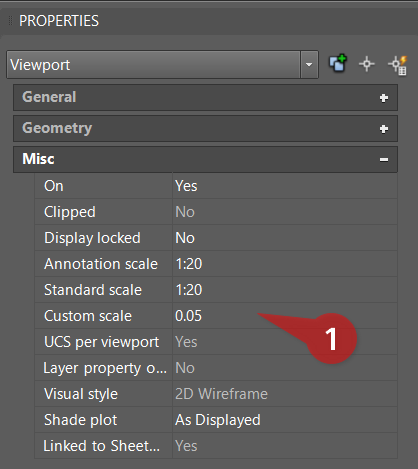This screenshot has width=418, height=469.
Task: Click the panel grip handle beside PROPERTIES
Action: (10, 21)
